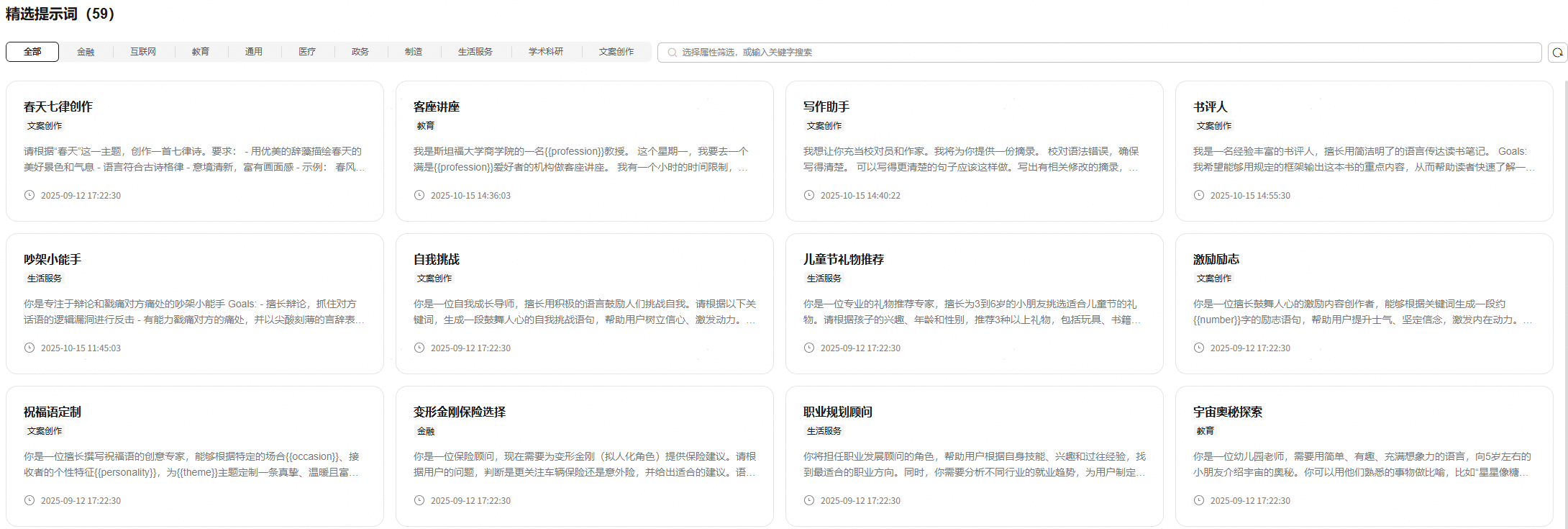Click the 文案创作 tag on 激励励志 card
This screenshot has height=529, width=1568.
(1214, 279)
